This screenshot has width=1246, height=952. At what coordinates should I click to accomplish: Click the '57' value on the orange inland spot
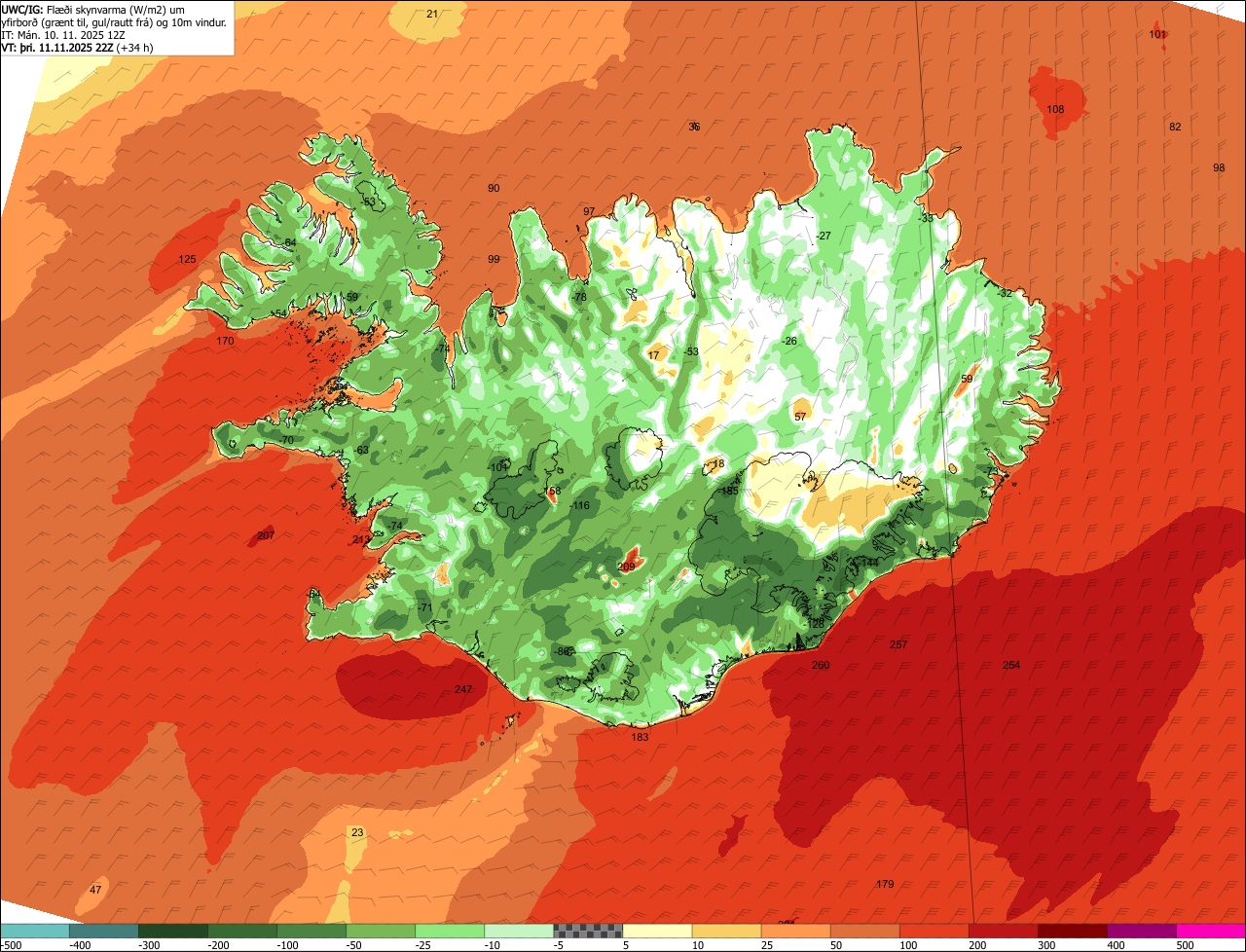tap(800, 416)
